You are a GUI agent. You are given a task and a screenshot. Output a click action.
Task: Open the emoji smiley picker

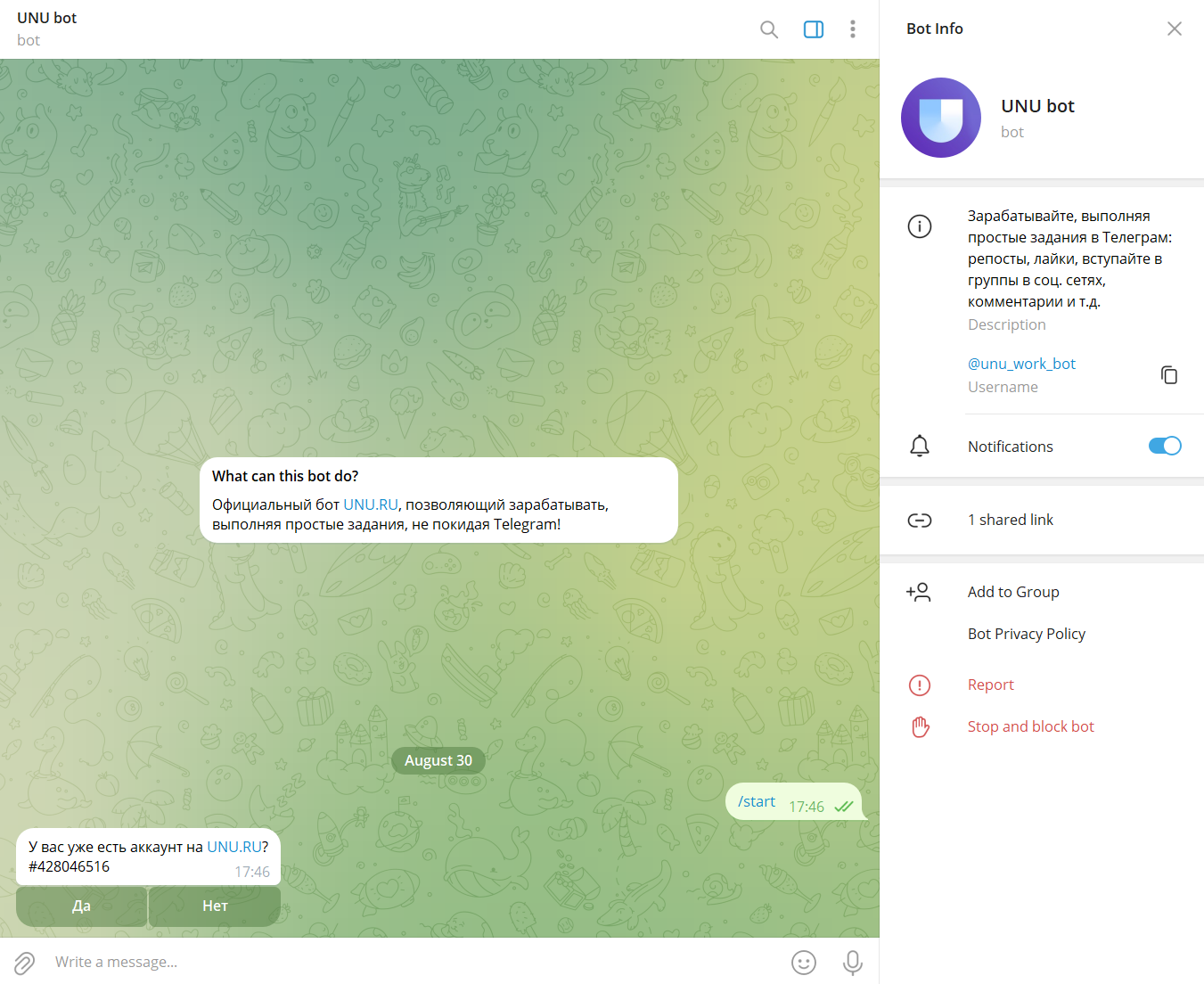[804, 963]
